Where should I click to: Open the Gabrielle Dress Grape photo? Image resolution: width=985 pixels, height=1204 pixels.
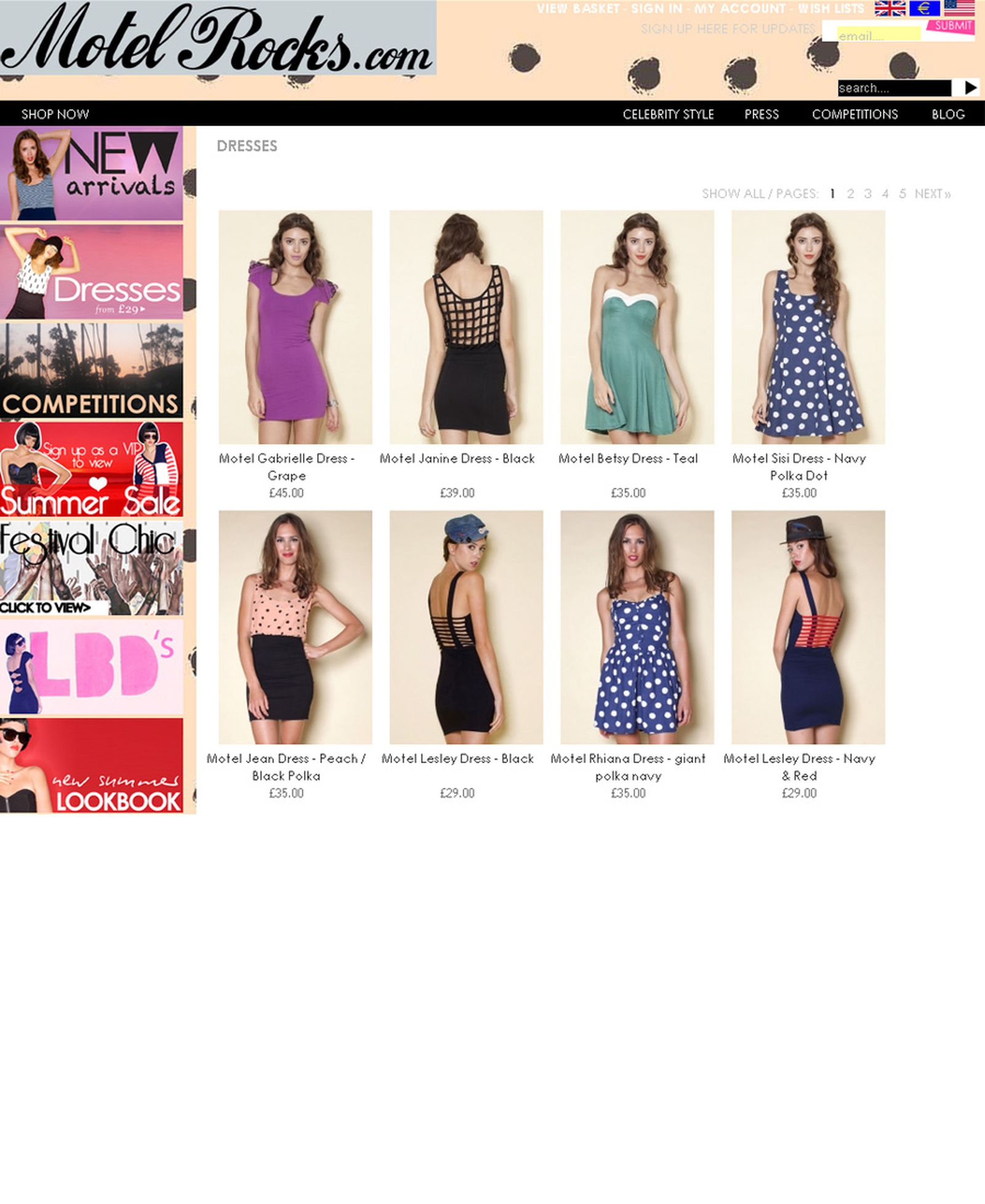[x=295, y=327]
